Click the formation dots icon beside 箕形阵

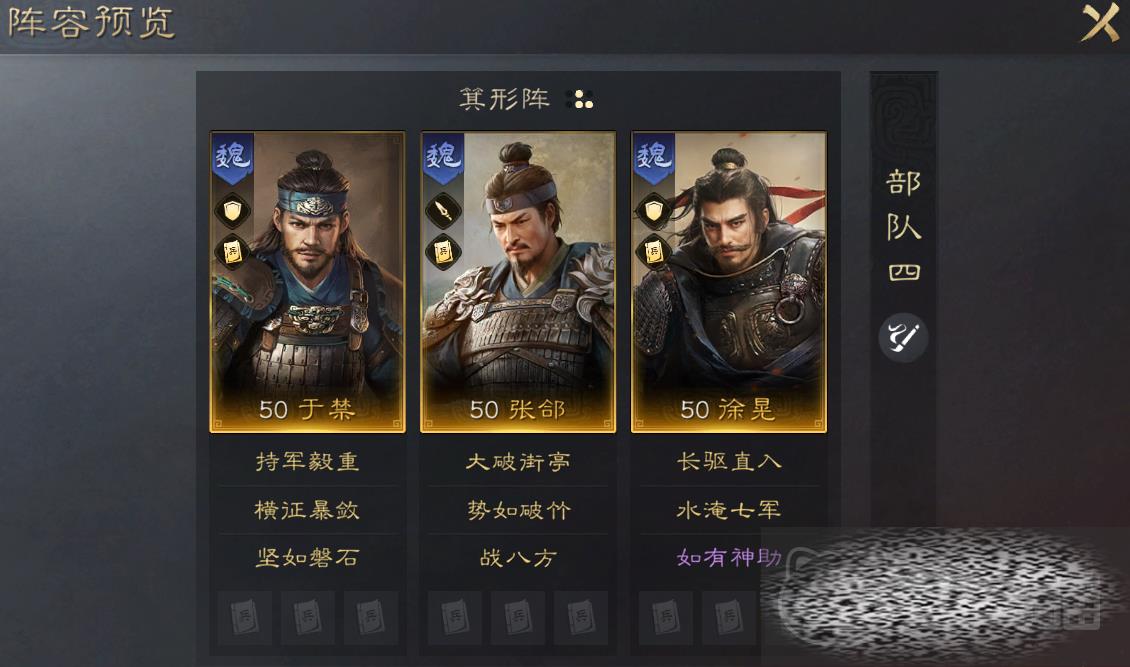pos(580,99)
